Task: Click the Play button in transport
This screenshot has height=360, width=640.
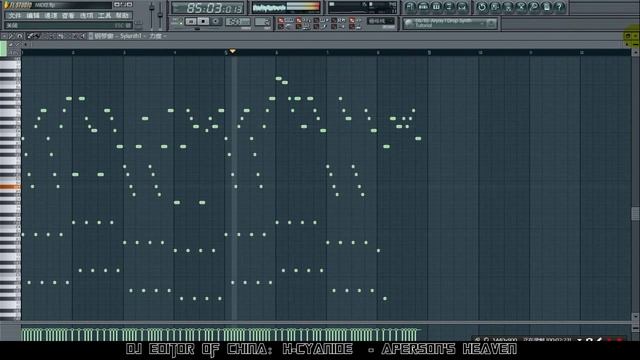Action: [191, 21]
